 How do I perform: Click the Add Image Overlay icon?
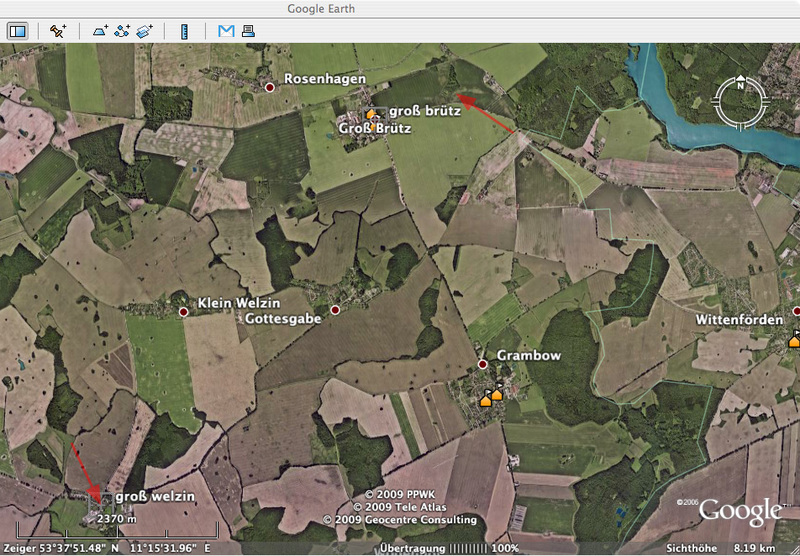click(x=146, y=31)
